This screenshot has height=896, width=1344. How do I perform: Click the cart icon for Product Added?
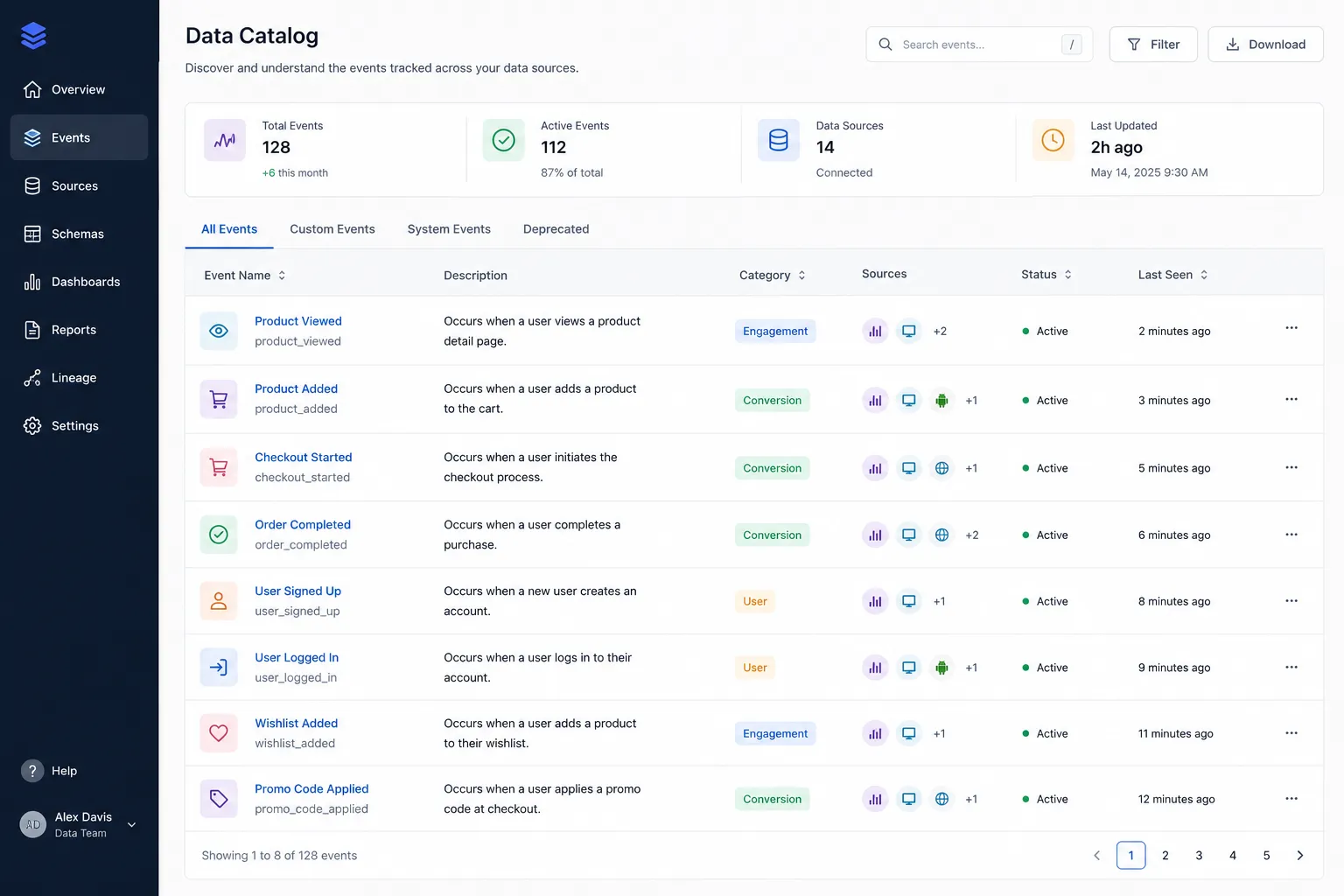pyautogui.click(x=219, y=400)
